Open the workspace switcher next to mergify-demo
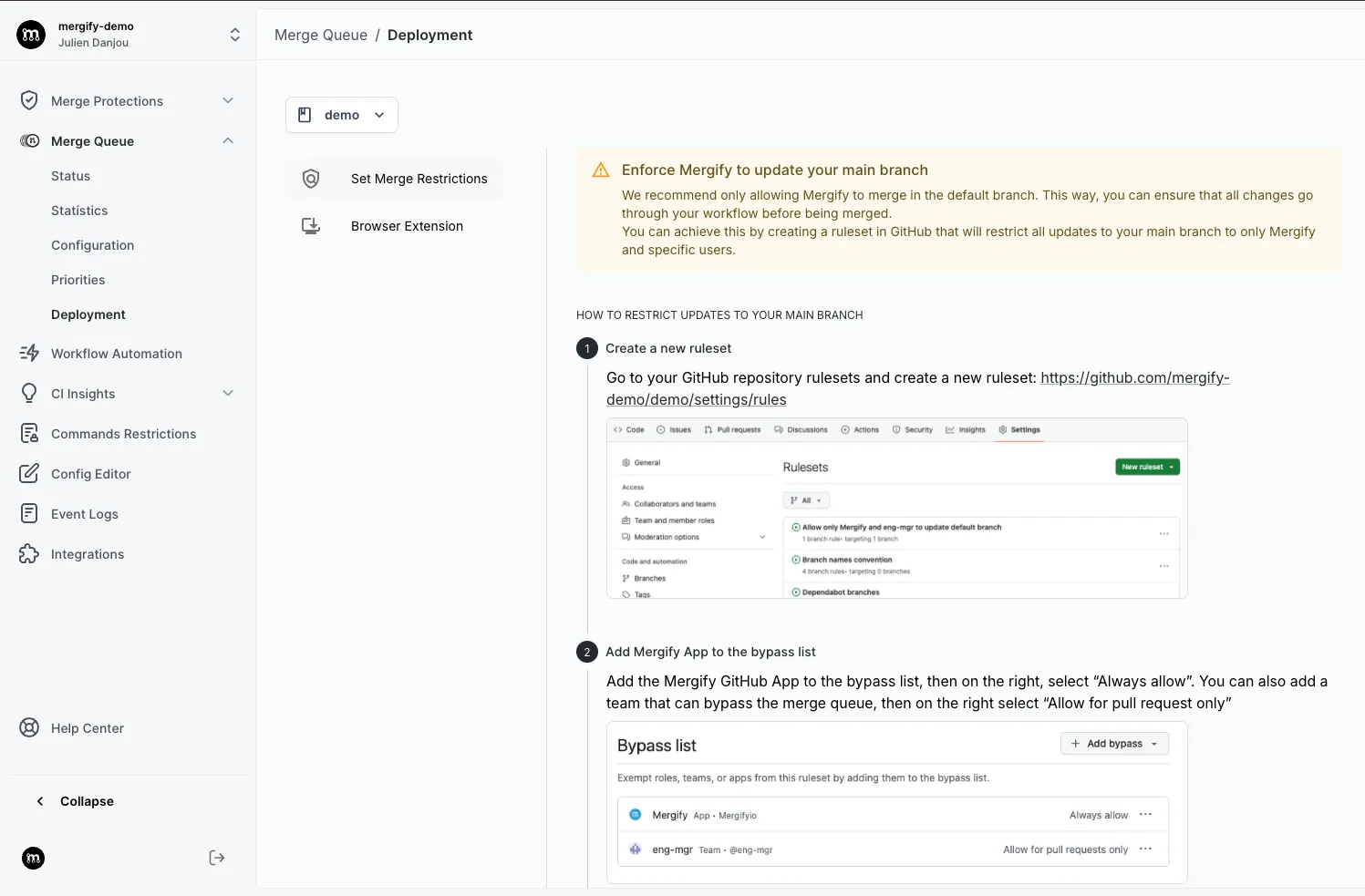Viewport: 1365px width, 896px height. (234, 34)
